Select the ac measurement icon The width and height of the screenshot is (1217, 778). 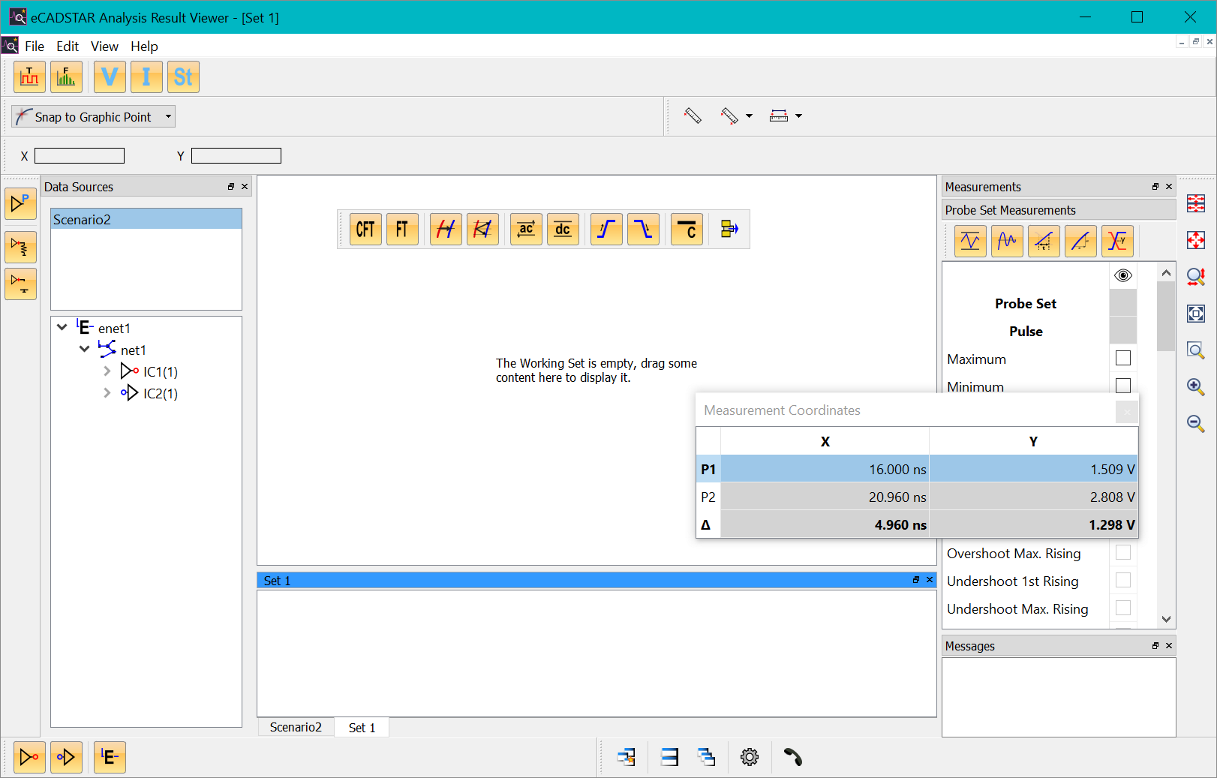526,229
